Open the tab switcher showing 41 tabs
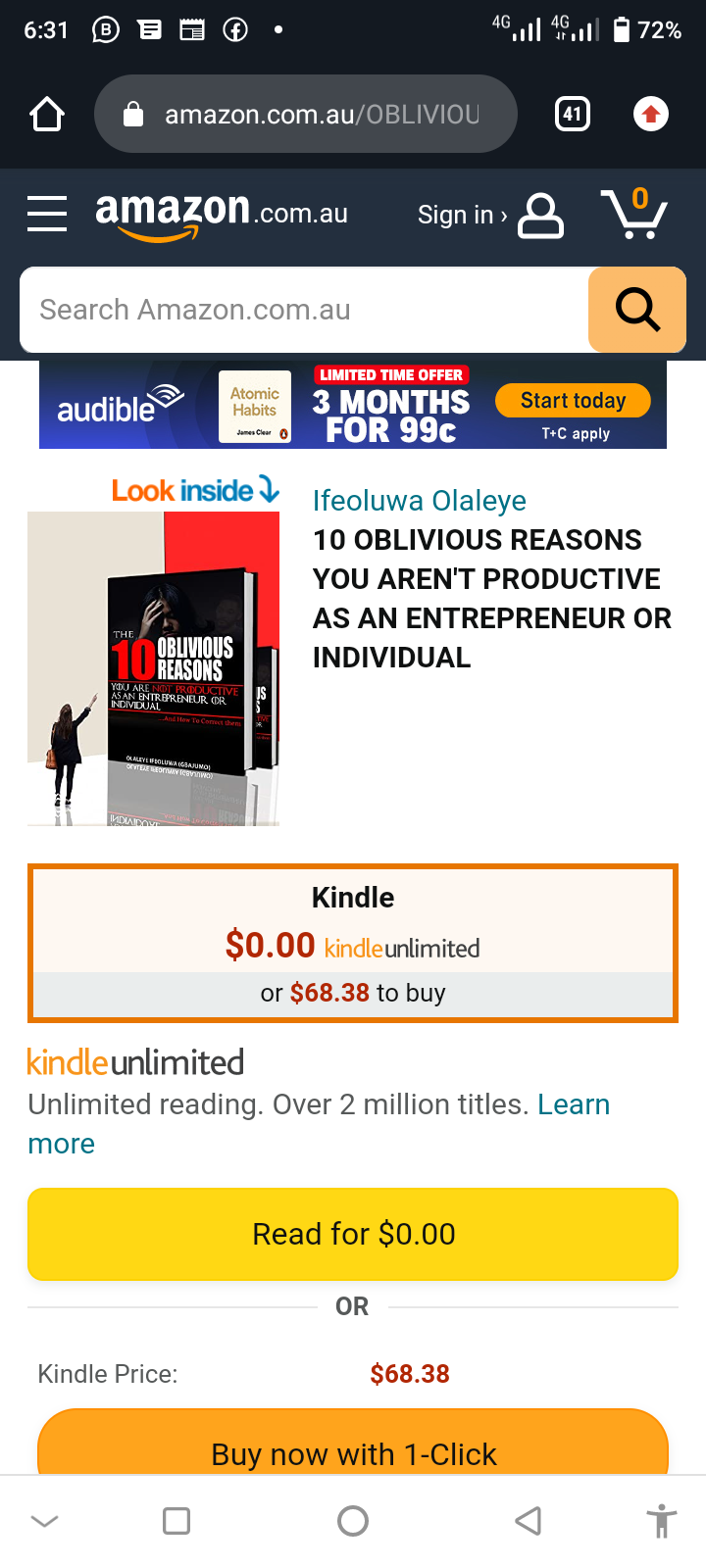The image size is (706, 1568). [573, 115]
